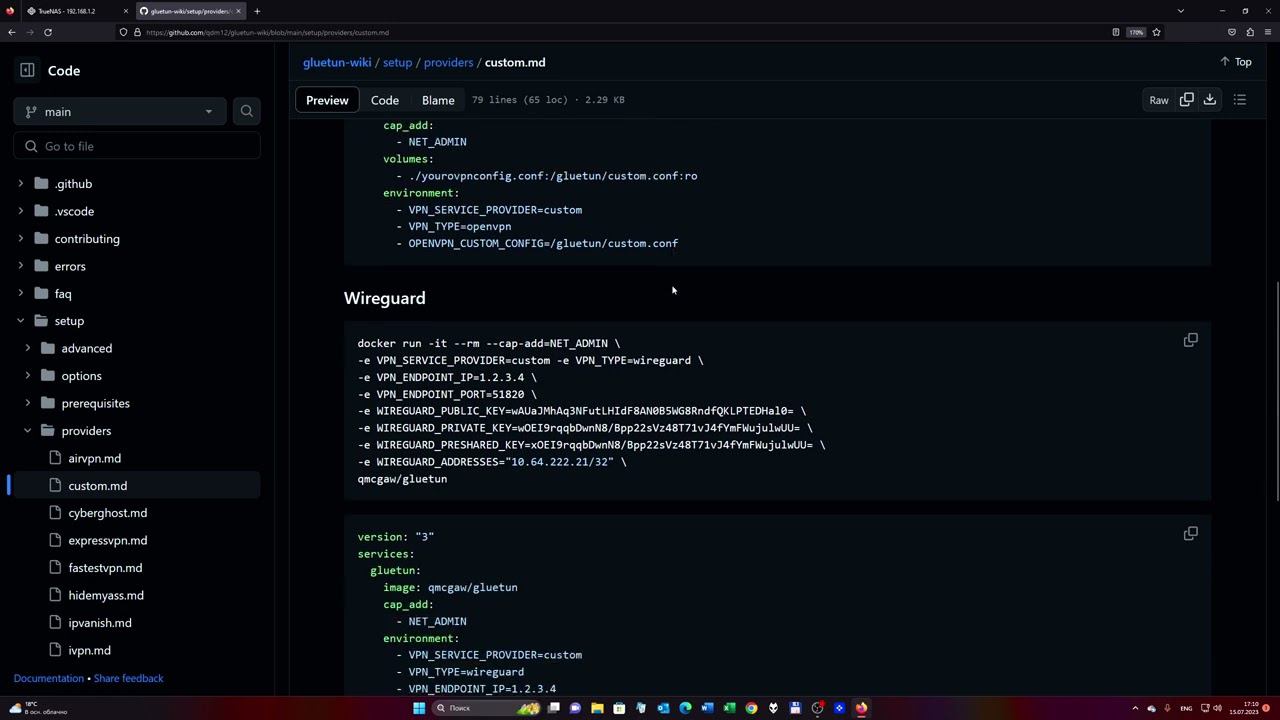
Task: Switch to the Code tab
Action: [x=385, y=100]
